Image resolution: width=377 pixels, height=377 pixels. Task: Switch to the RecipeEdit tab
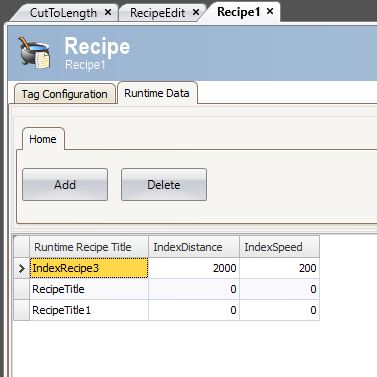click(157, 13)
